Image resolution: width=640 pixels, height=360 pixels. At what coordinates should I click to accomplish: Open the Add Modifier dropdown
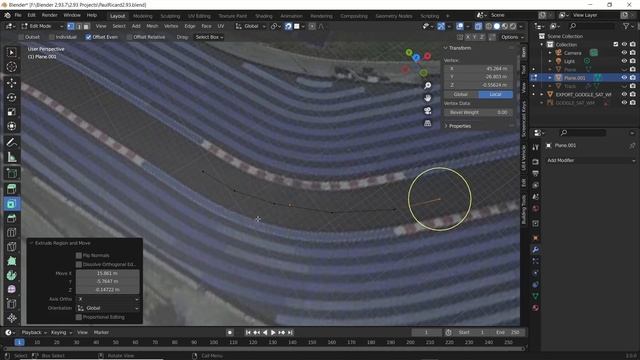(x=590, y=160)
